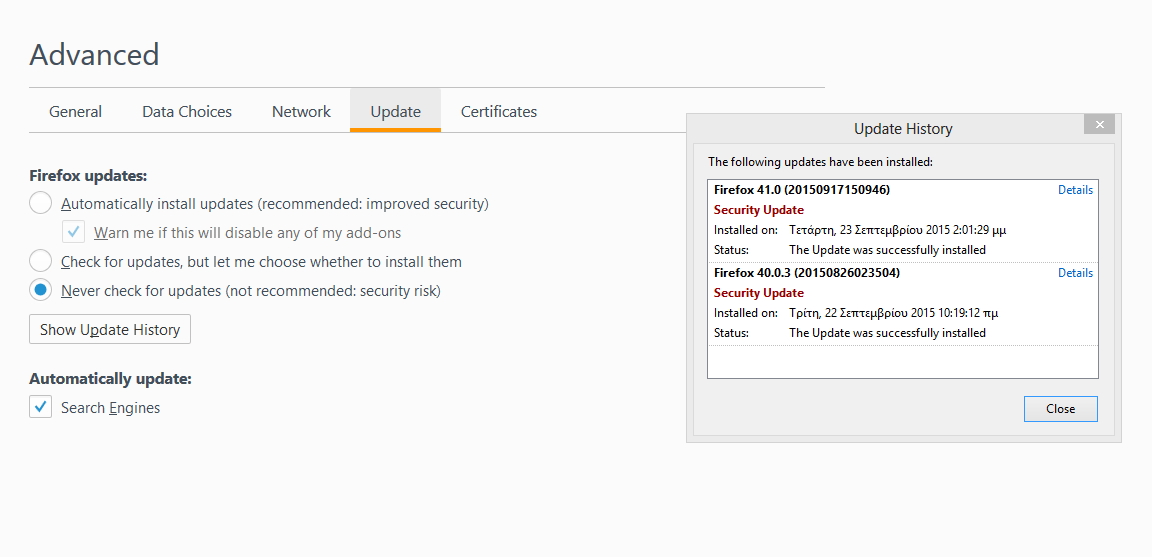Go to the Network tab
This screenshot has height=557, width=1152.
[x=301, y=112]
